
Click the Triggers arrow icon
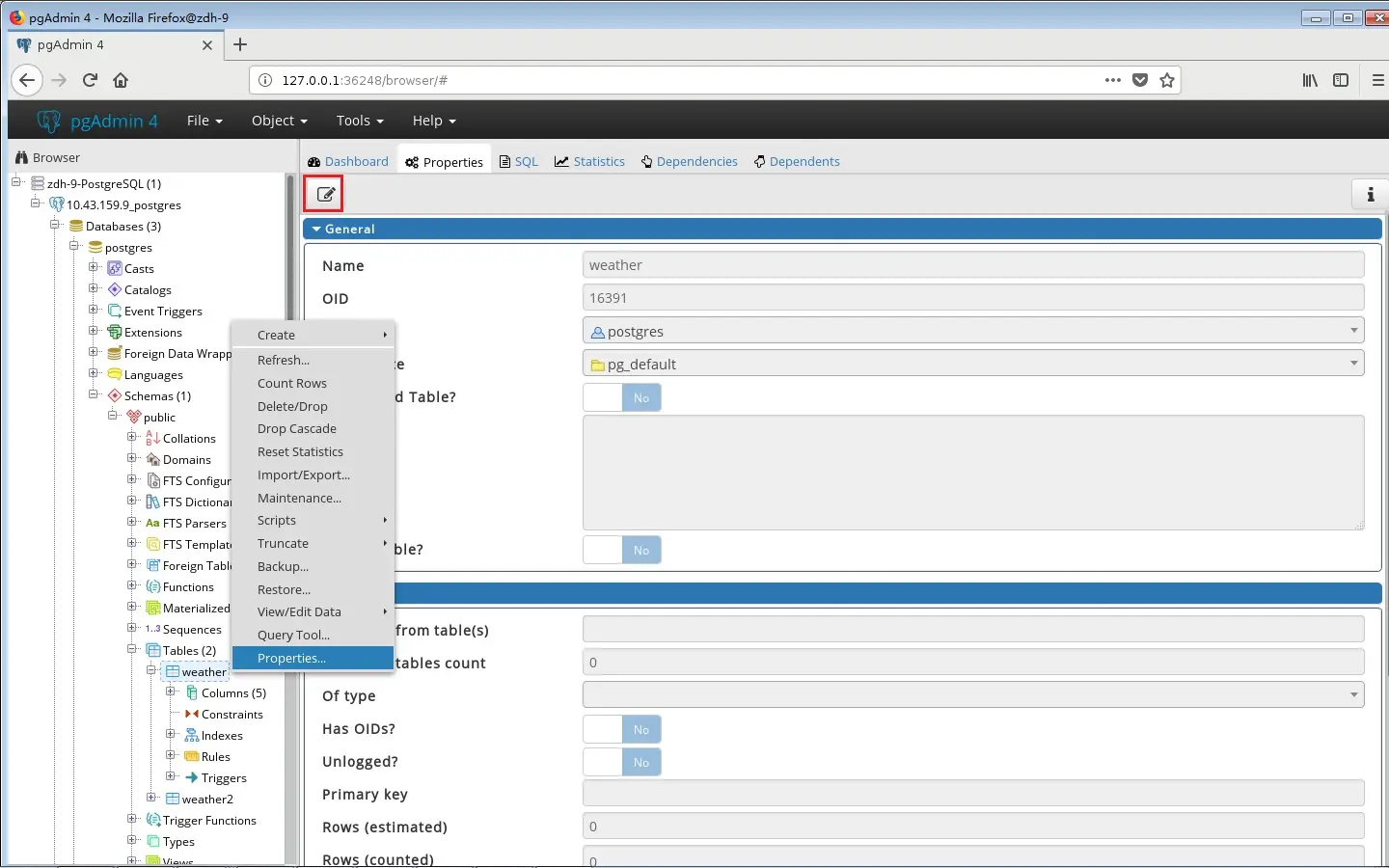[x=192, y=777]
